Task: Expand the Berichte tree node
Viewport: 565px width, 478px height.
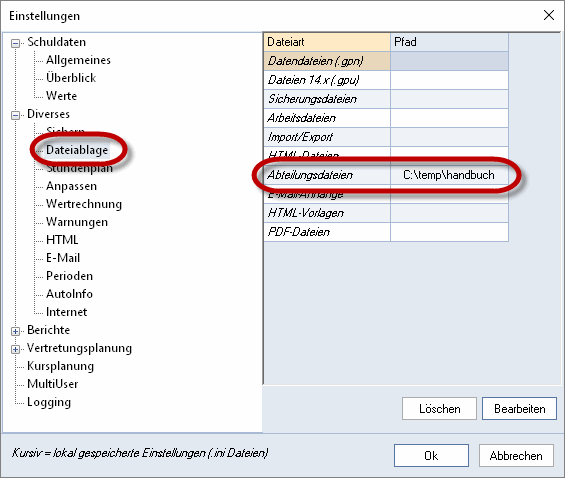Action: 15,331
